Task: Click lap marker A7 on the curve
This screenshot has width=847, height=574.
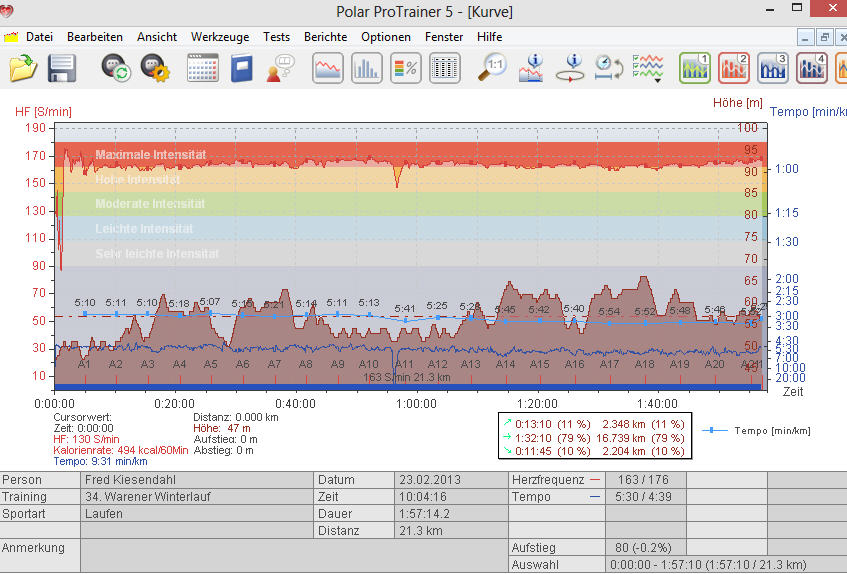Action: click(x=274, y=364)
